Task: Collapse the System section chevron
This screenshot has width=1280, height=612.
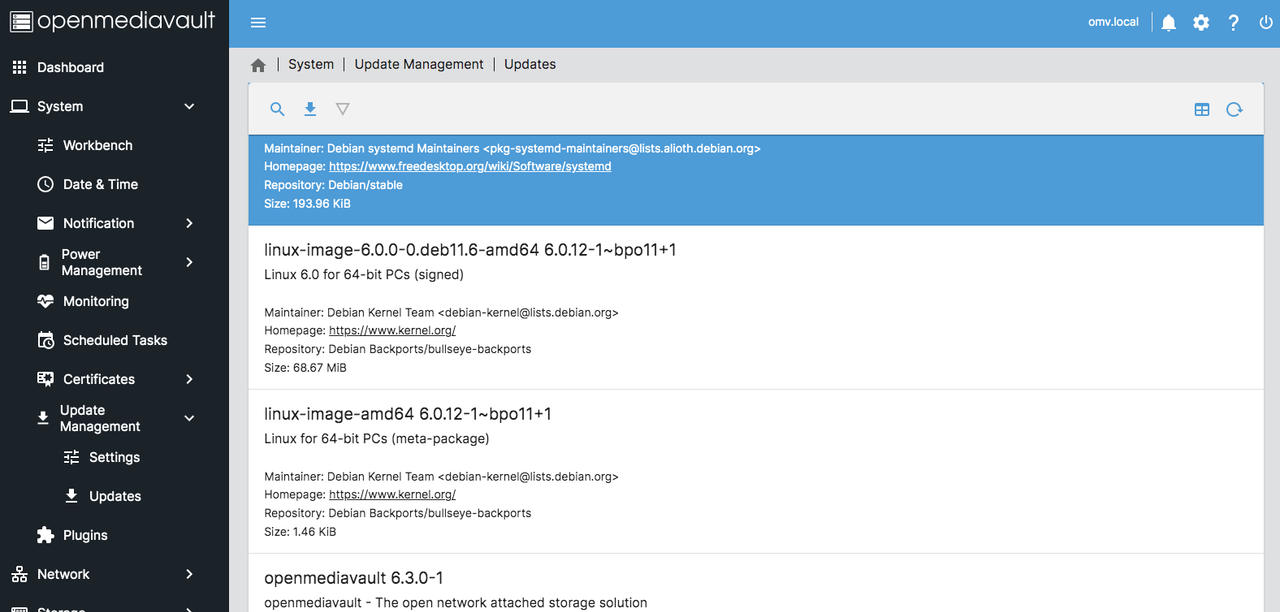Action: click(190, 106)
